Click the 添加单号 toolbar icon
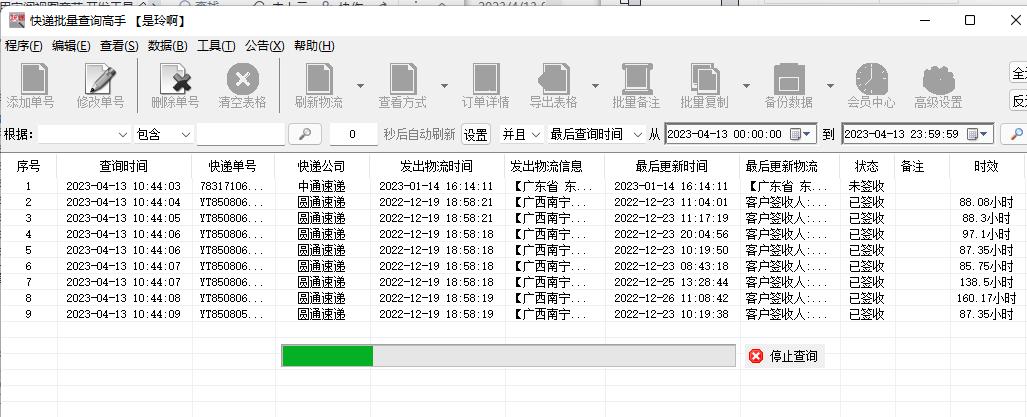Image resolution: width=1027 pixels, height=417 pixels. click(x=33, y=79)
